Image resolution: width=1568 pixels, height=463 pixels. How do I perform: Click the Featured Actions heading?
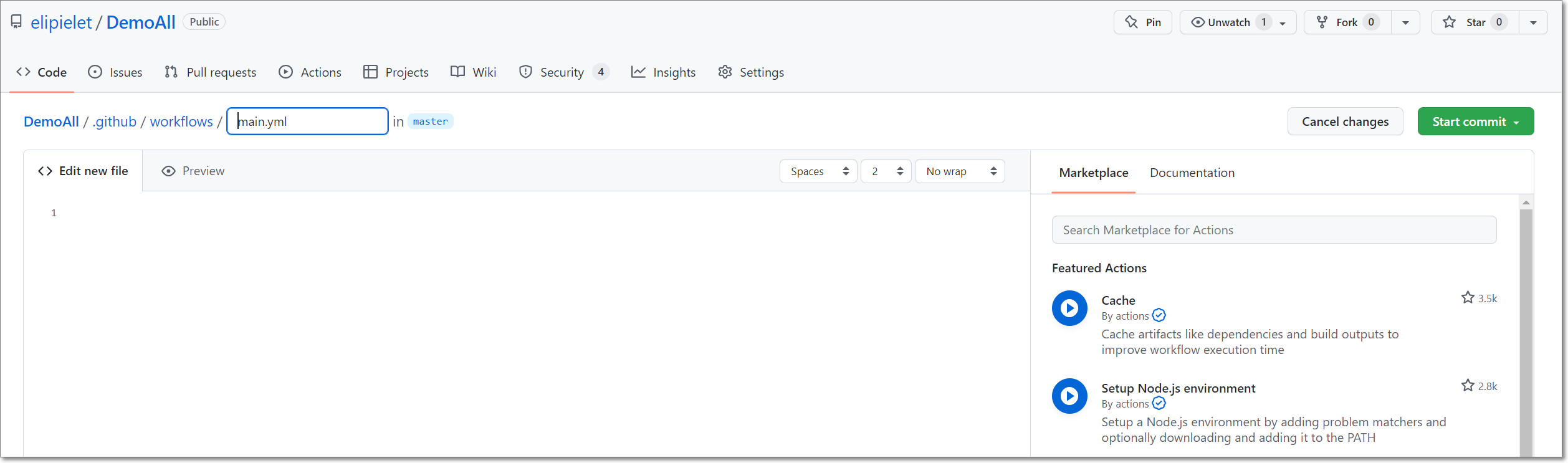pos(1099,268)
